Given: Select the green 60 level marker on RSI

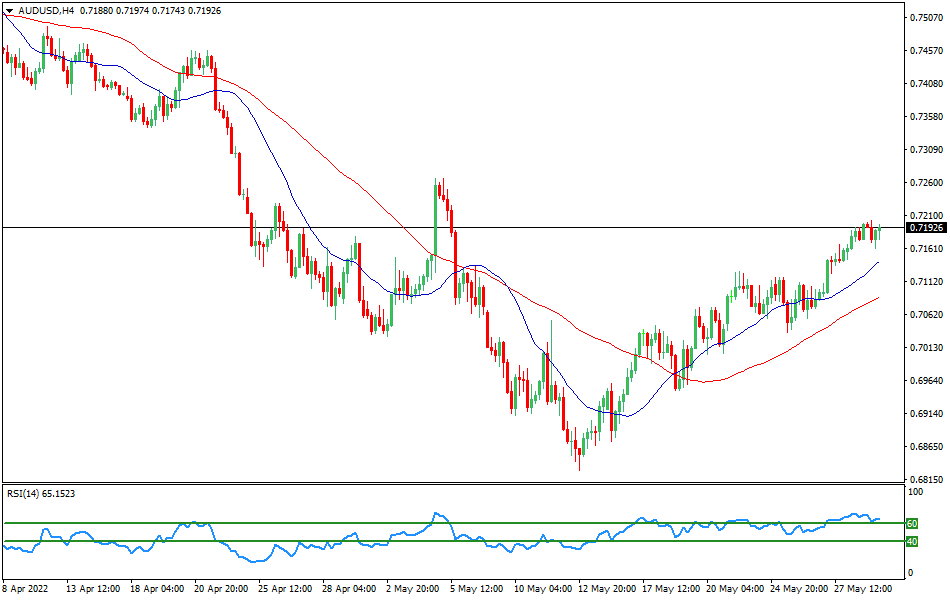Looking at the screenshot, I should pyautogui.click(x=912, y=523).
